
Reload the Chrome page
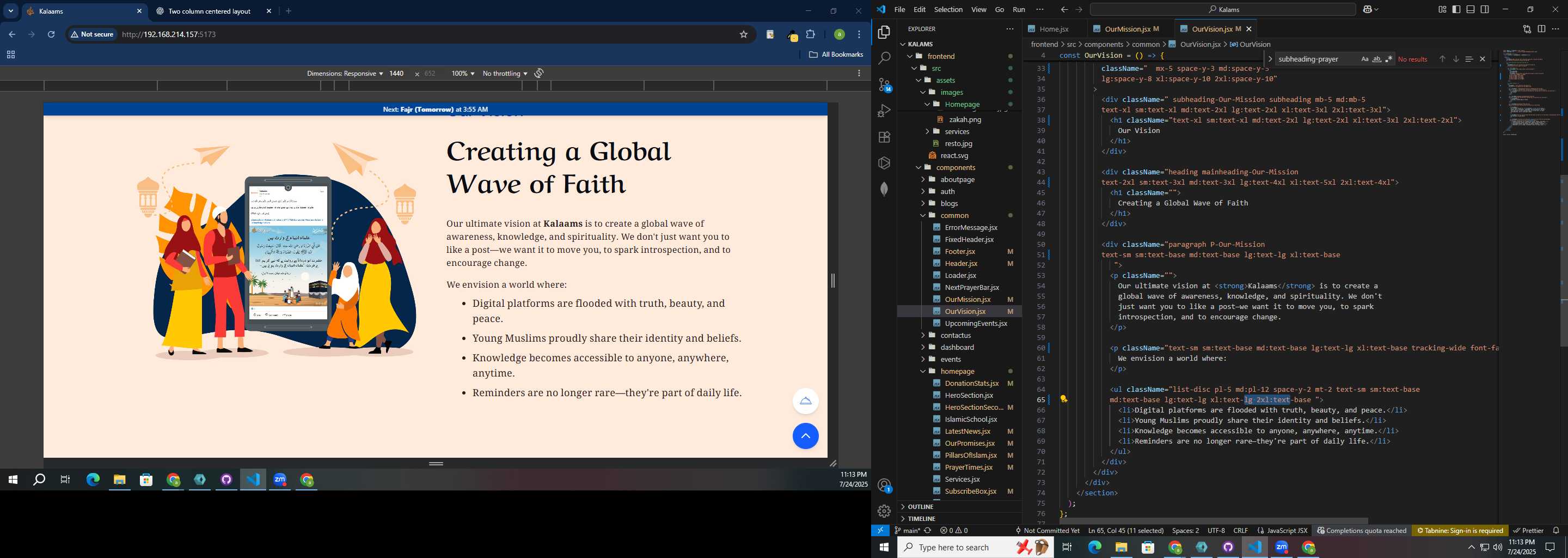point(51,35)
